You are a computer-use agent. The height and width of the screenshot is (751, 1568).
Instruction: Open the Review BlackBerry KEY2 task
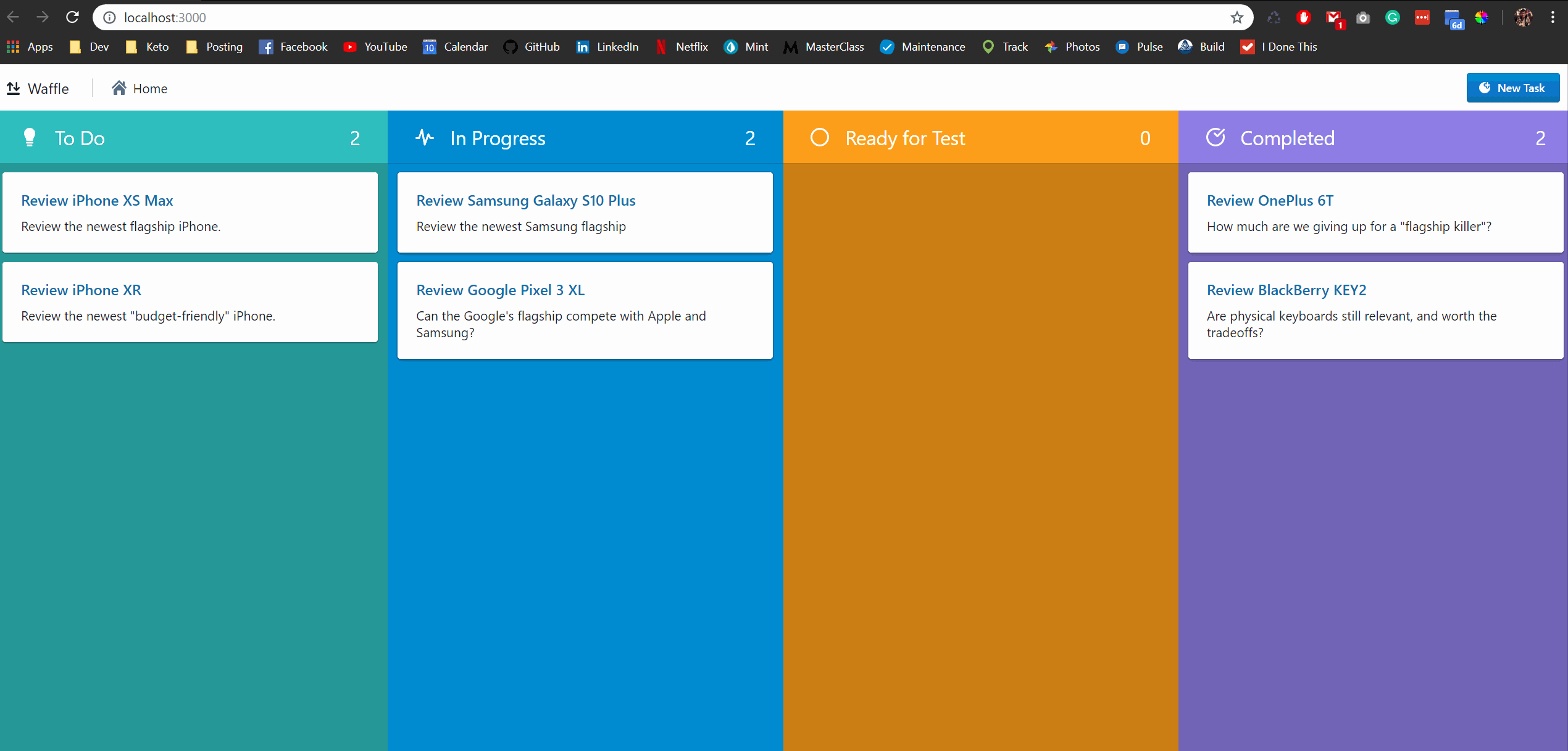point(1287,290)
